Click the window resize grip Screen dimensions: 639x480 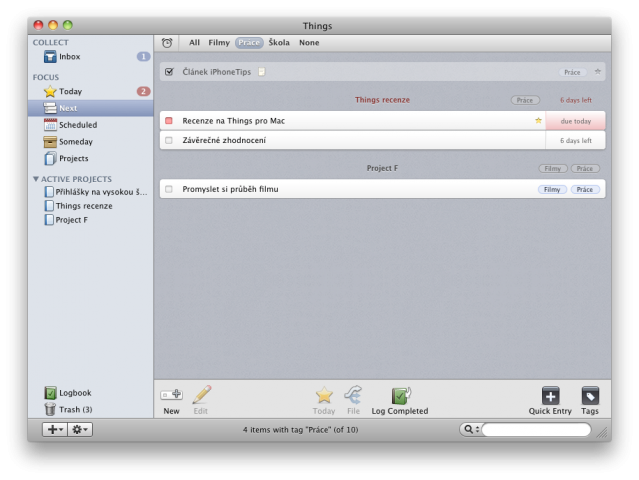[x=602, y=433]
